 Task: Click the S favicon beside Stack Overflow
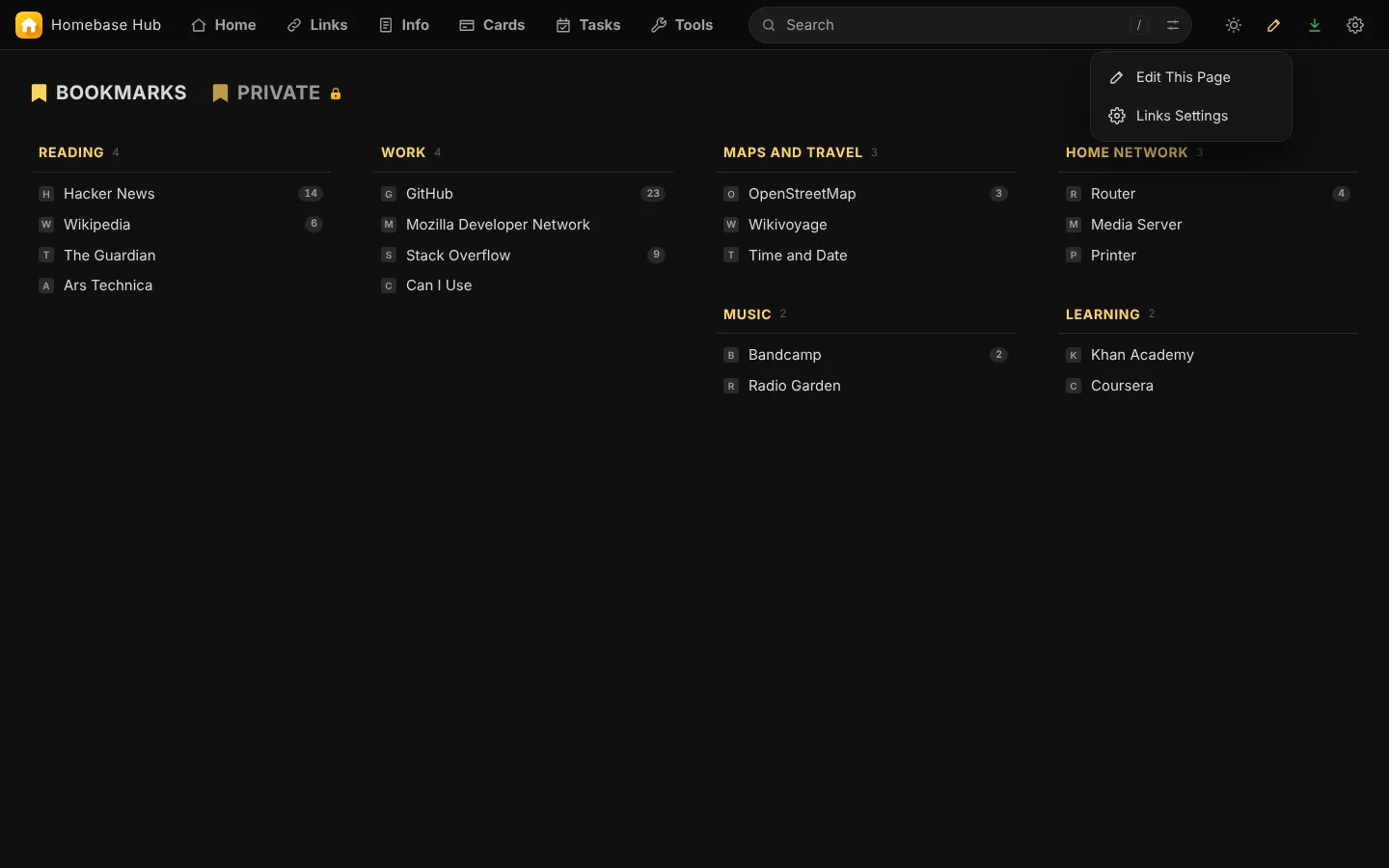389,256
